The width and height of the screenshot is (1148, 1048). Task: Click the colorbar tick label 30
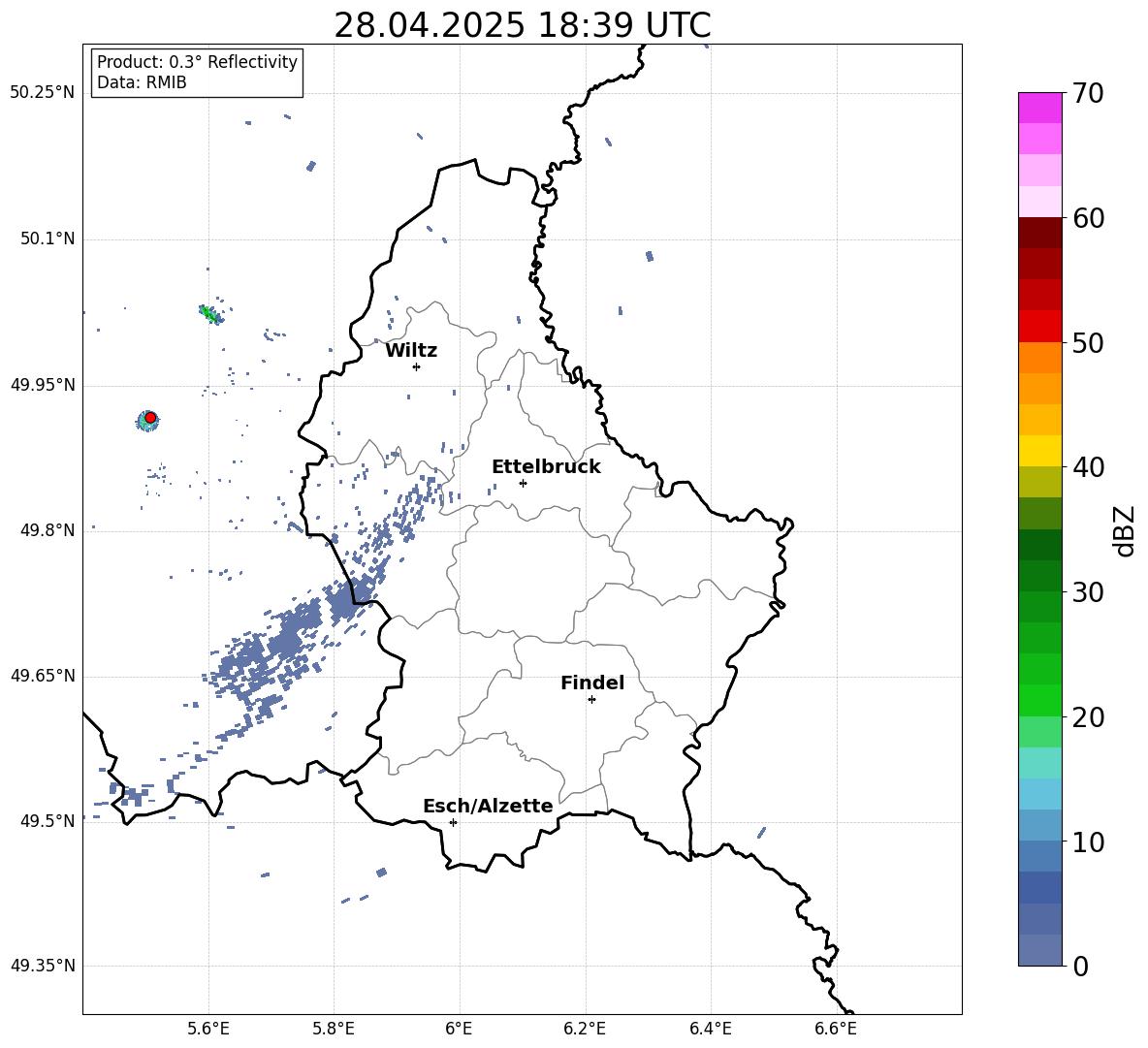1088,591
